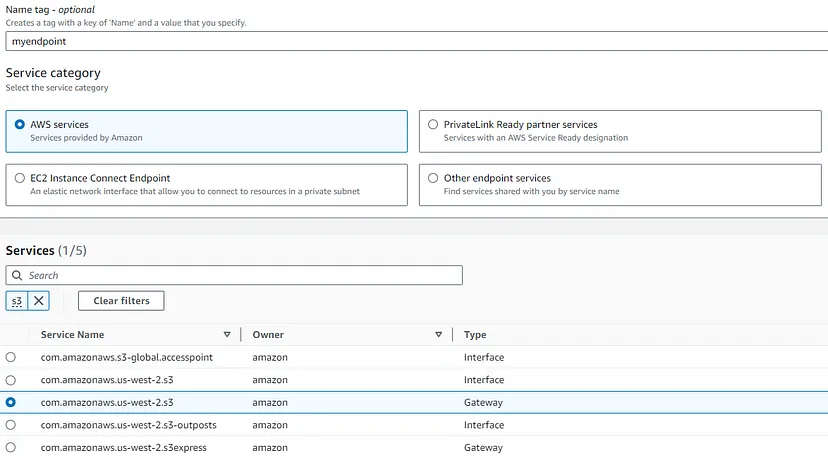Remove the s3 filter with X
Screen dimensions: 828x456
[x=39, y=301]
